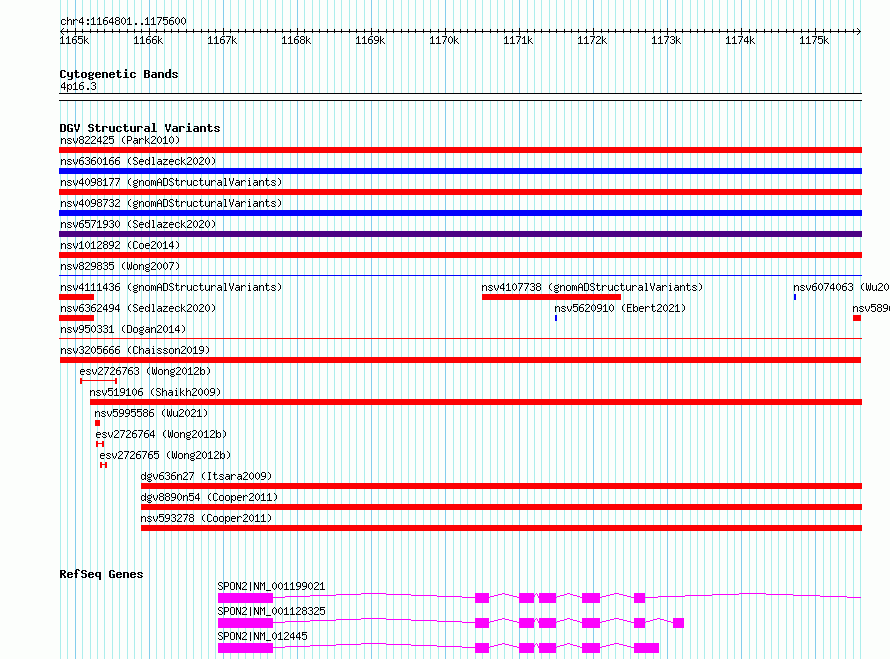The width and height of the screenshot is (890, 659).
Task: Click the 1175k ruler tick label
Action: pyautogui.click(x=814, y=40)
